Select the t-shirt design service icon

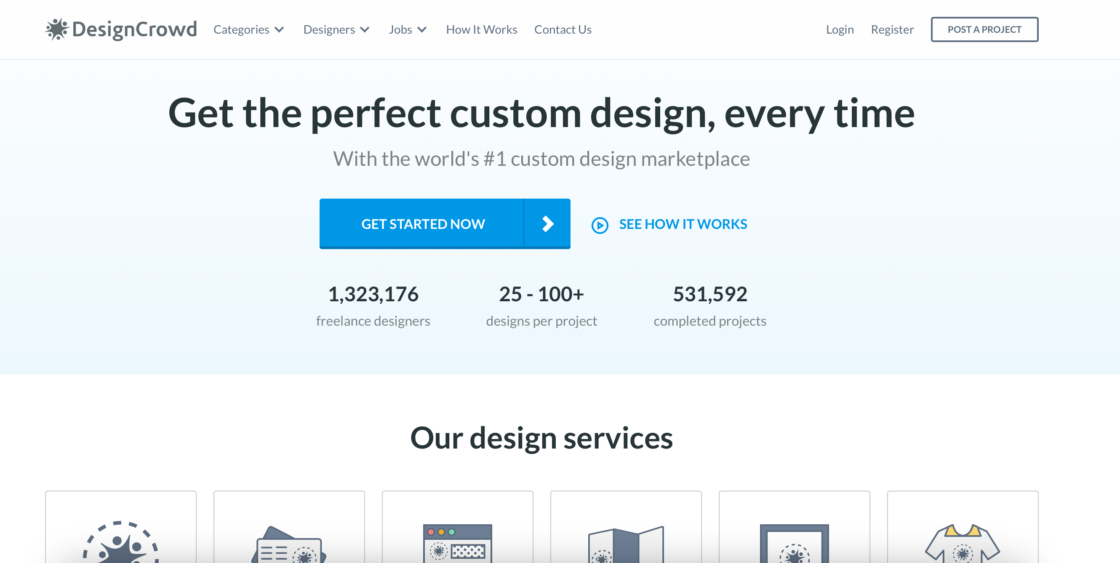(x=963, y=544)
